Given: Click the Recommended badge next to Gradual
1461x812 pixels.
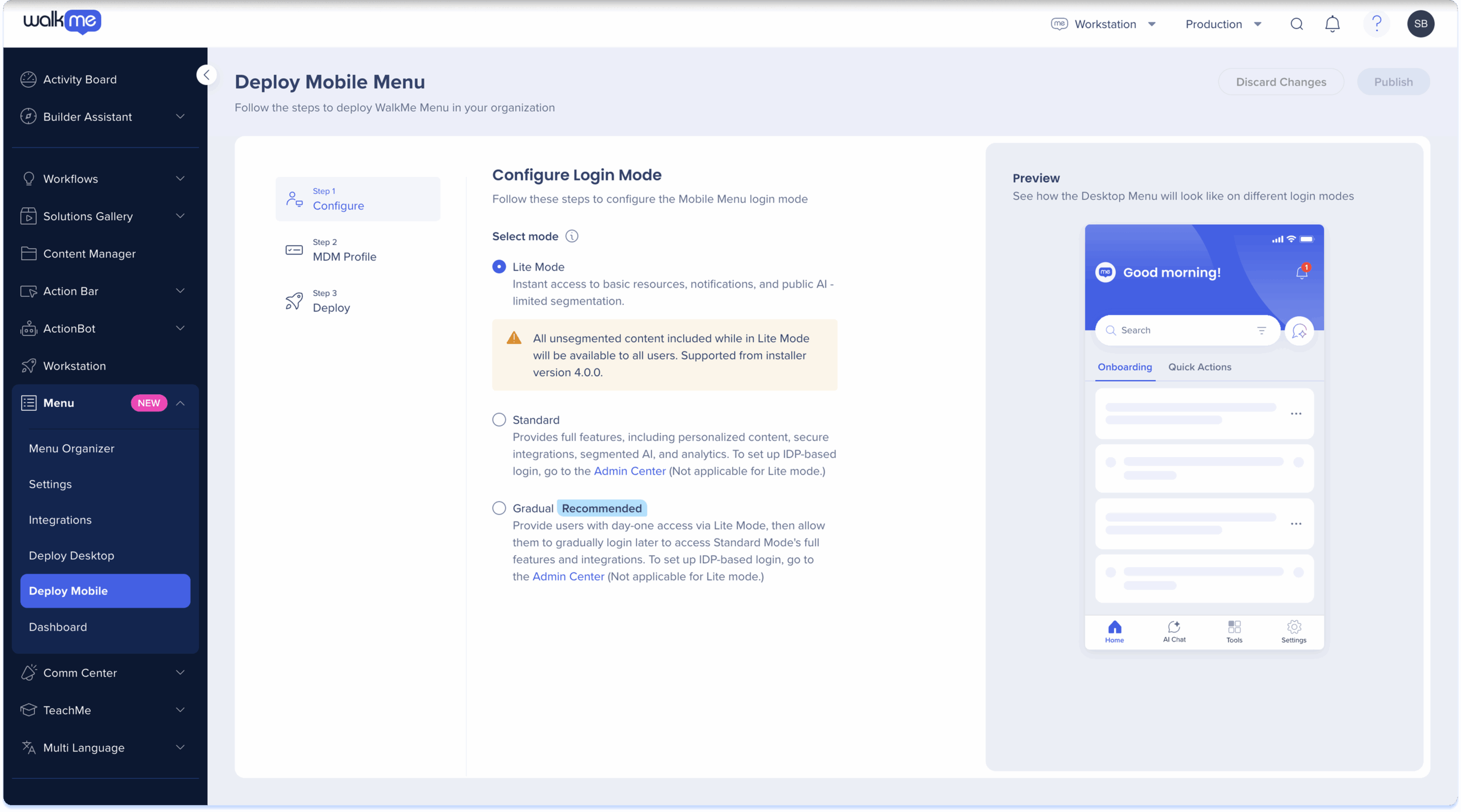Looking at the screenshot, I should pos(602,508).
